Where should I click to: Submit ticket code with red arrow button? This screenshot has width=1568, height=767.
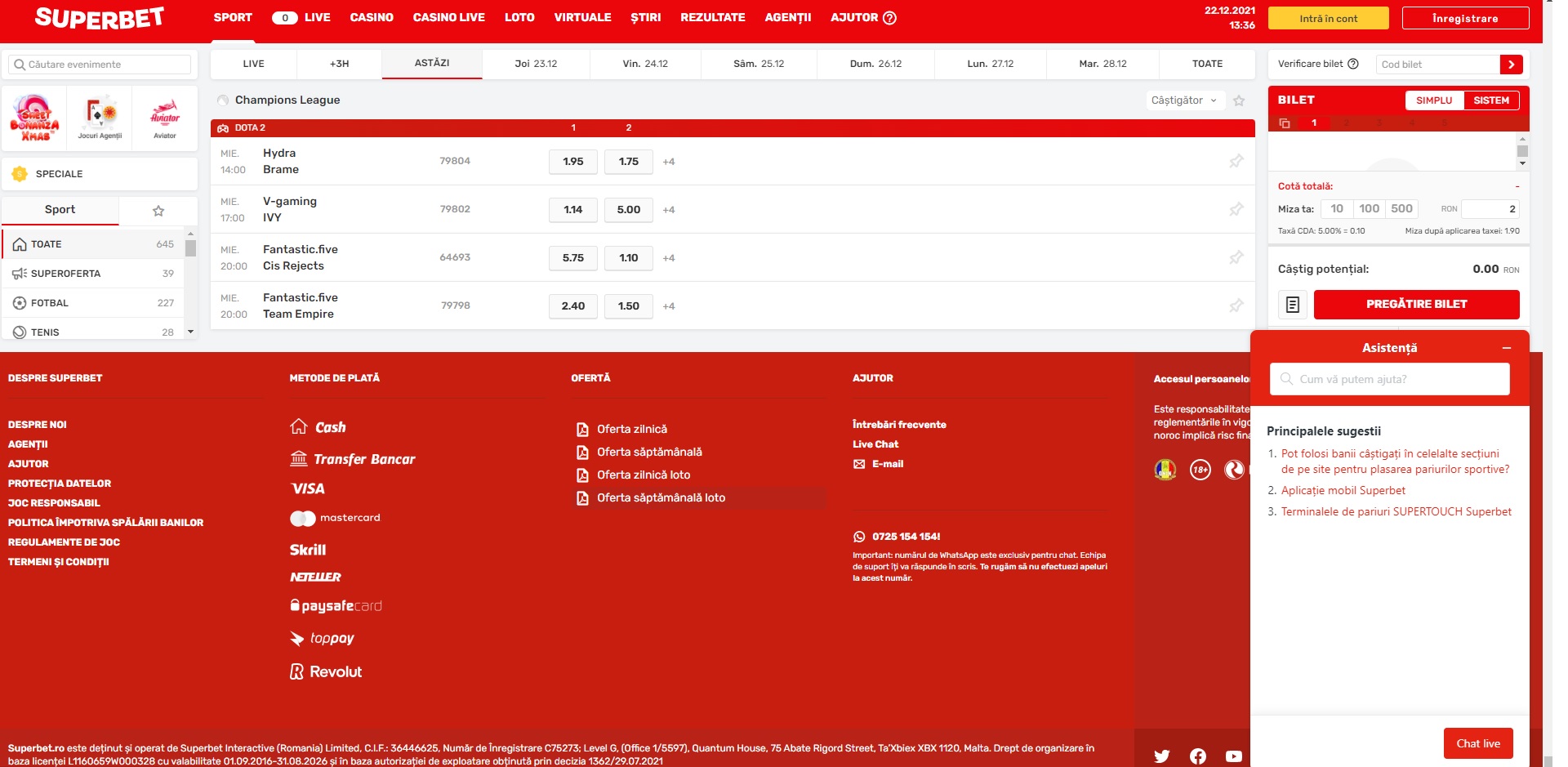1512,65
